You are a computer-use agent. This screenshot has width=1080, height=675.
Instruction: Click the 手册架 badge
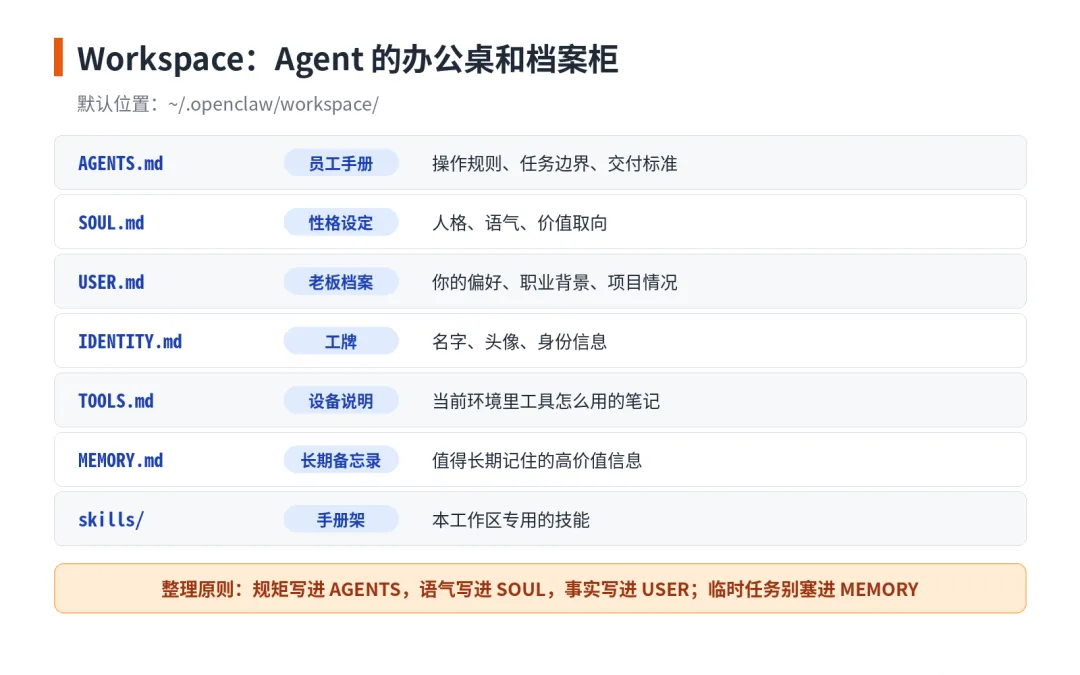[341, 519]
